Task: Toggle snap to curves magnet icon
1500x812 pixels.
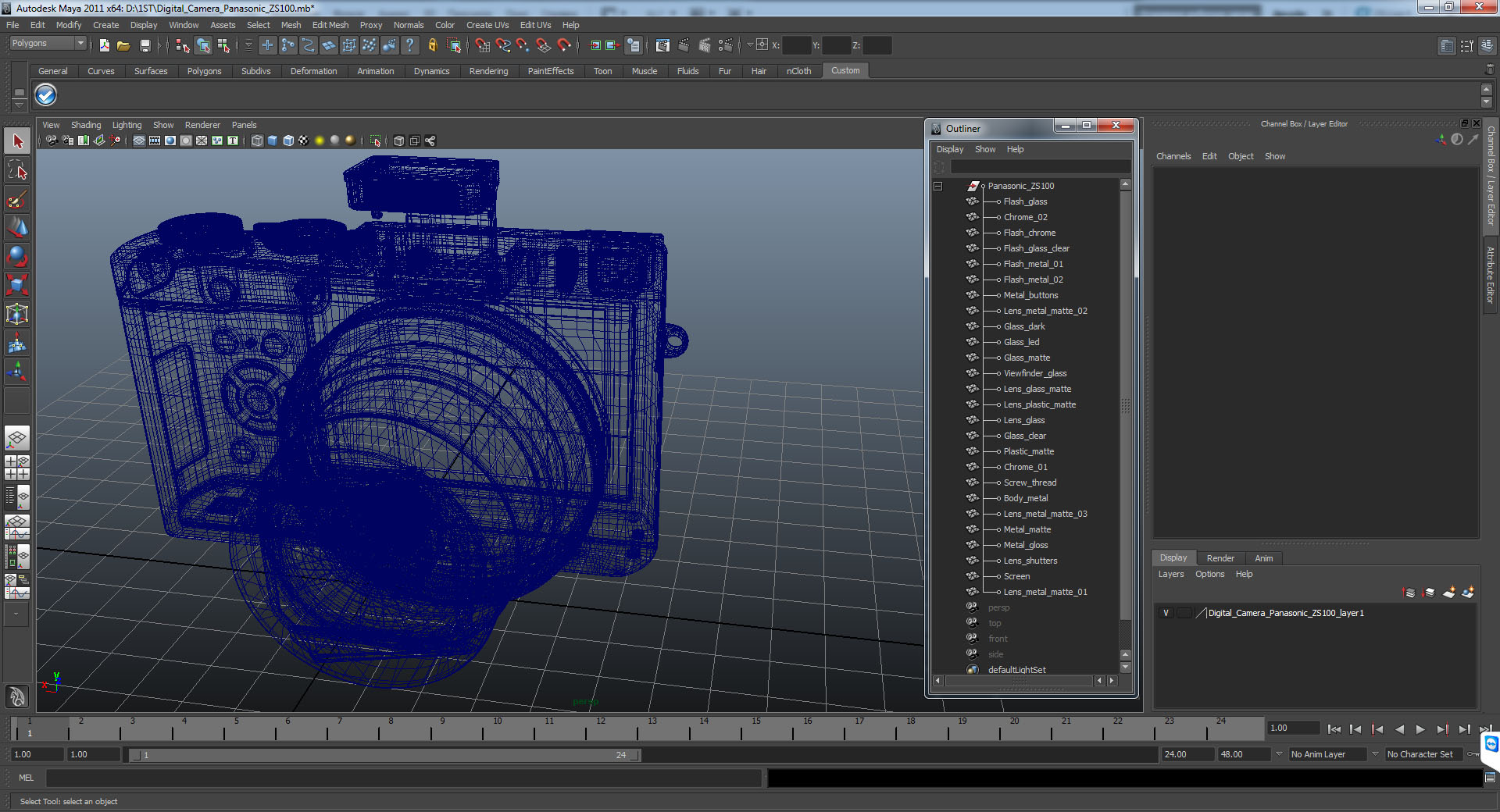Action: tap(502, 45)
